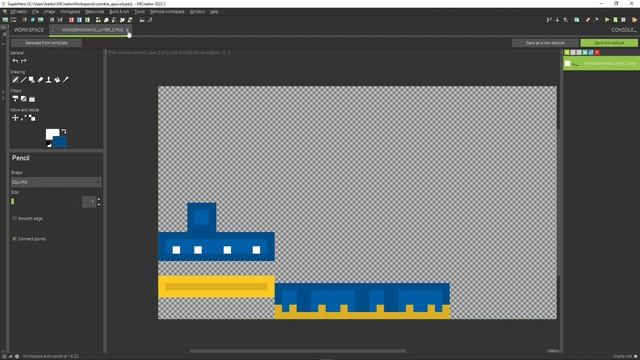640x360 pixels.
Task: Click the green Add new layer icon
Action: coord(567,52)
